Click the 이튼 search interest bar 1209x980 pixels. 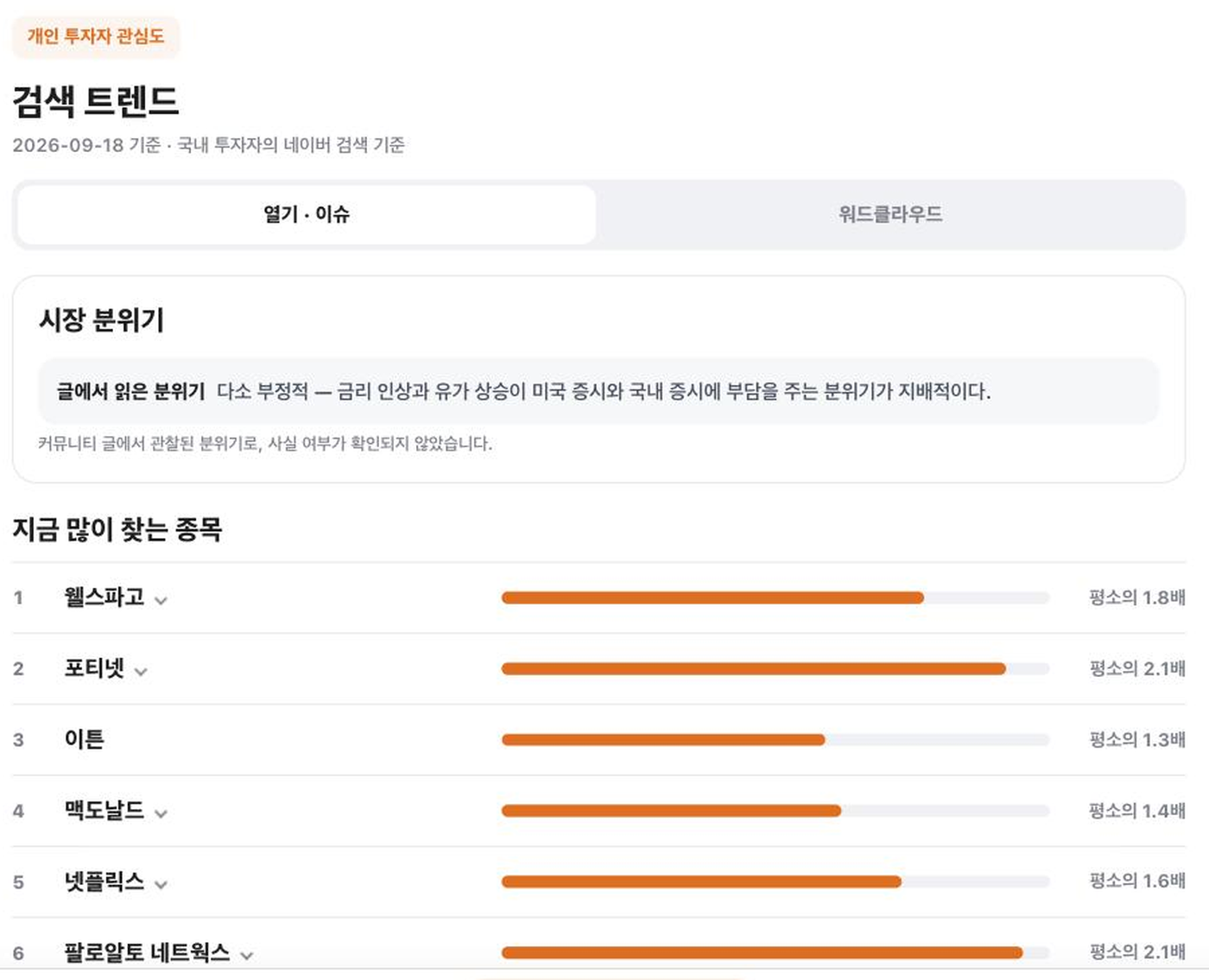[775, 740]
